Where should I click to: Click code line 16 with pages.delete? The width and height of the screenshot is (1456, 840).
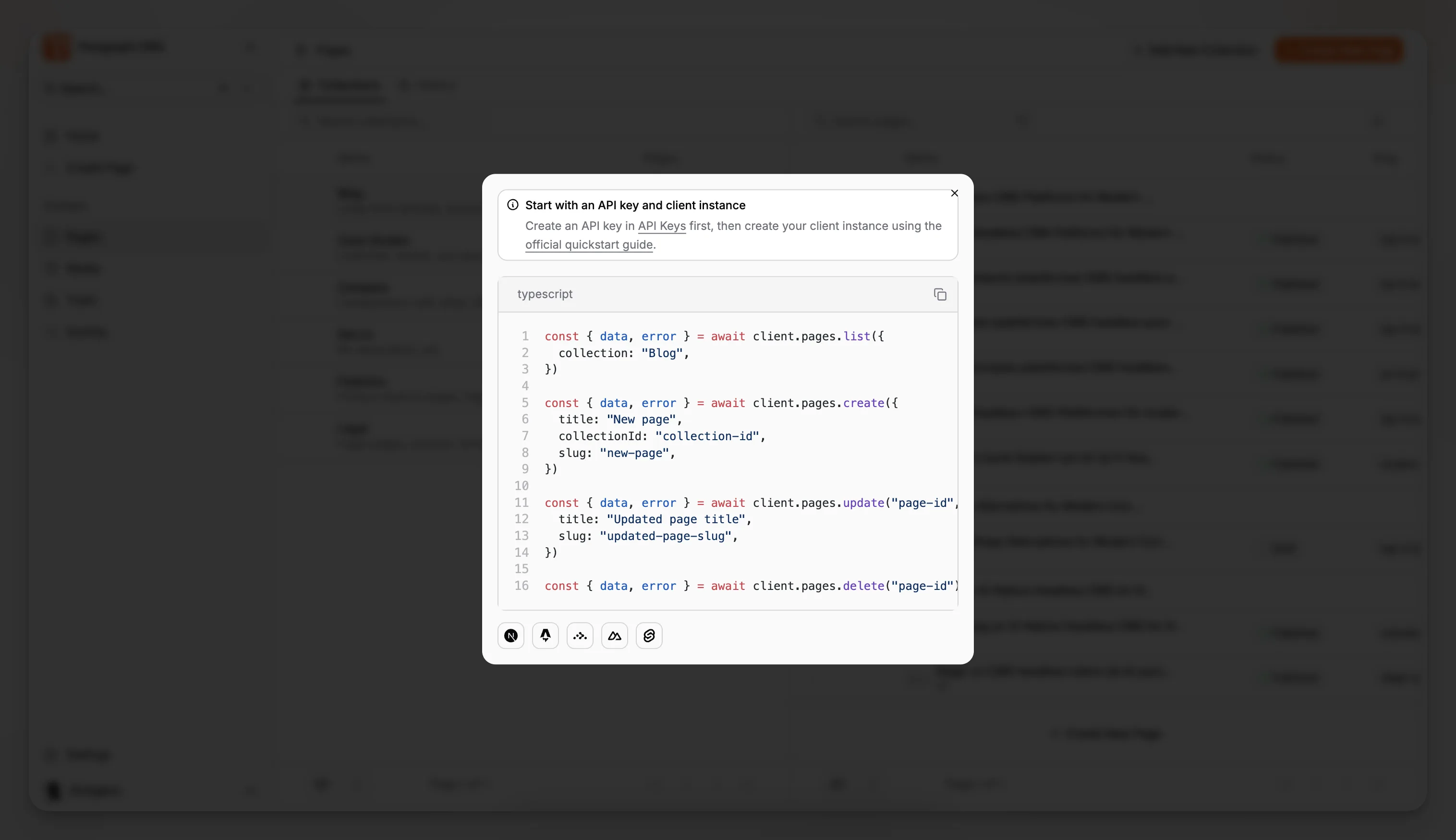(751, 586)
